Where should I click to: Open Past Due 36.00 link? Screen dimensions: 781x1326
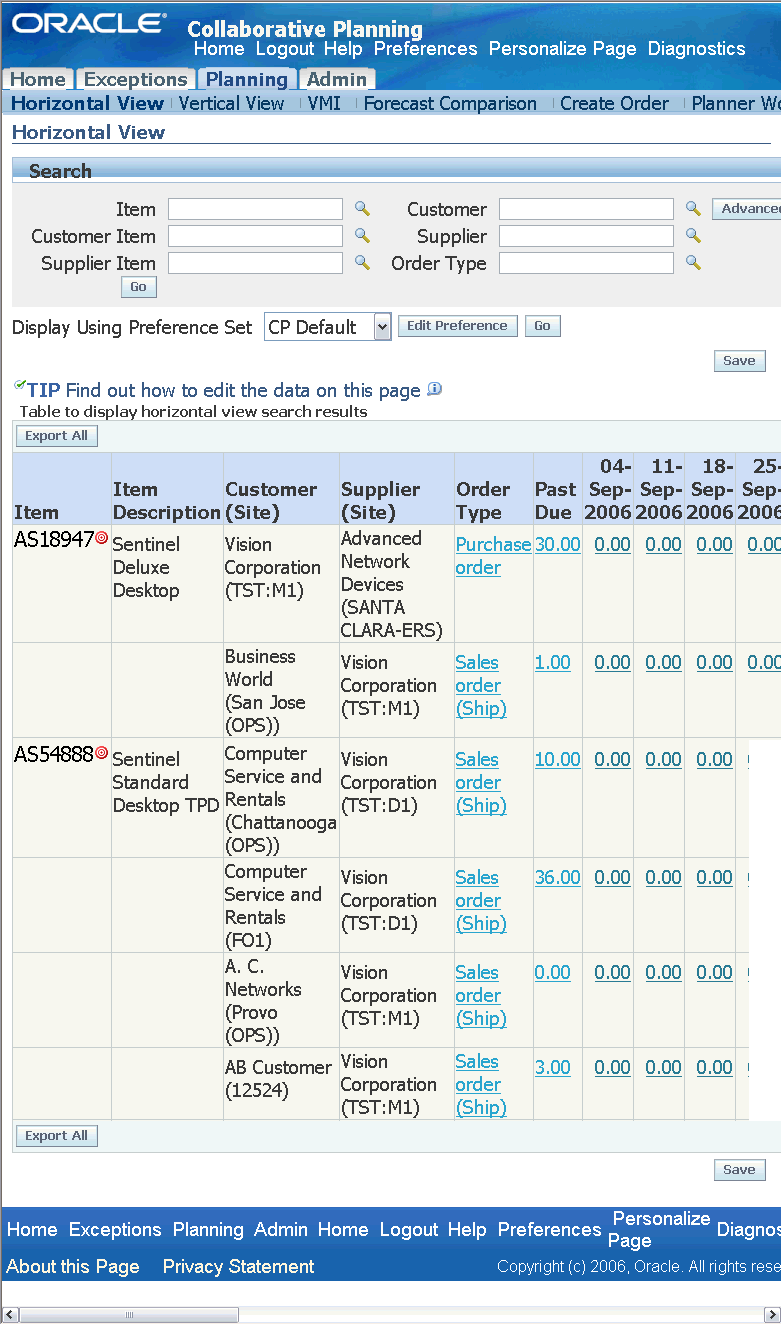coord(557,877)
